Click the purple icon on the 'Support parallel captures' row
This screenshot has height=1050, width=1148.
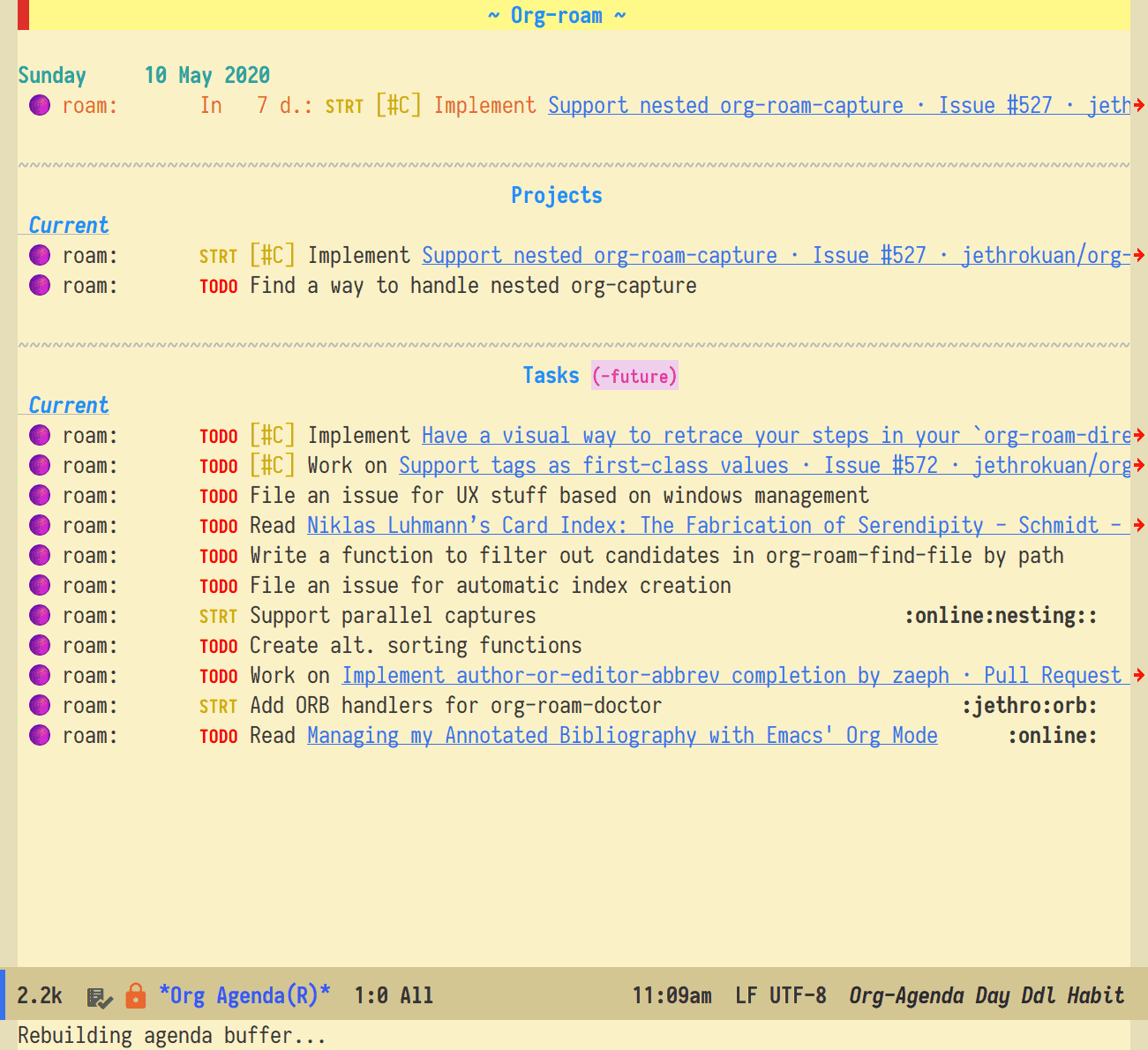tap(40, 616)
